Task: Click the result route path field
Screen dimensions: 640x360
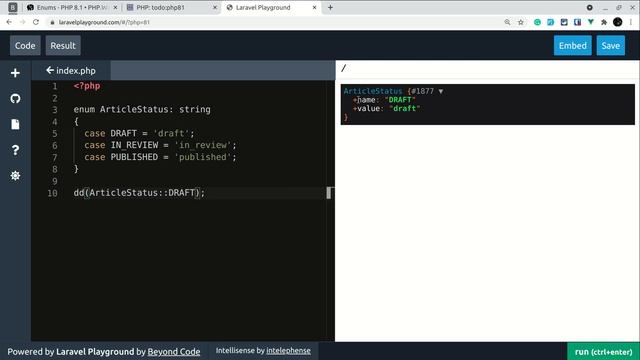Action: tap(487, 69)
